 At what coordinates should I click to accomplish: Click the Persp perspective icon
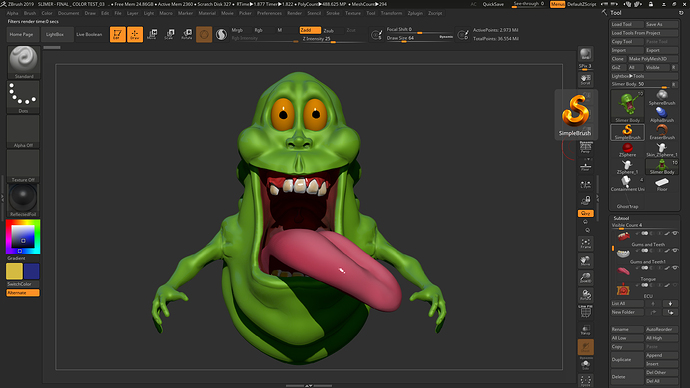click(x=585, y=147)
